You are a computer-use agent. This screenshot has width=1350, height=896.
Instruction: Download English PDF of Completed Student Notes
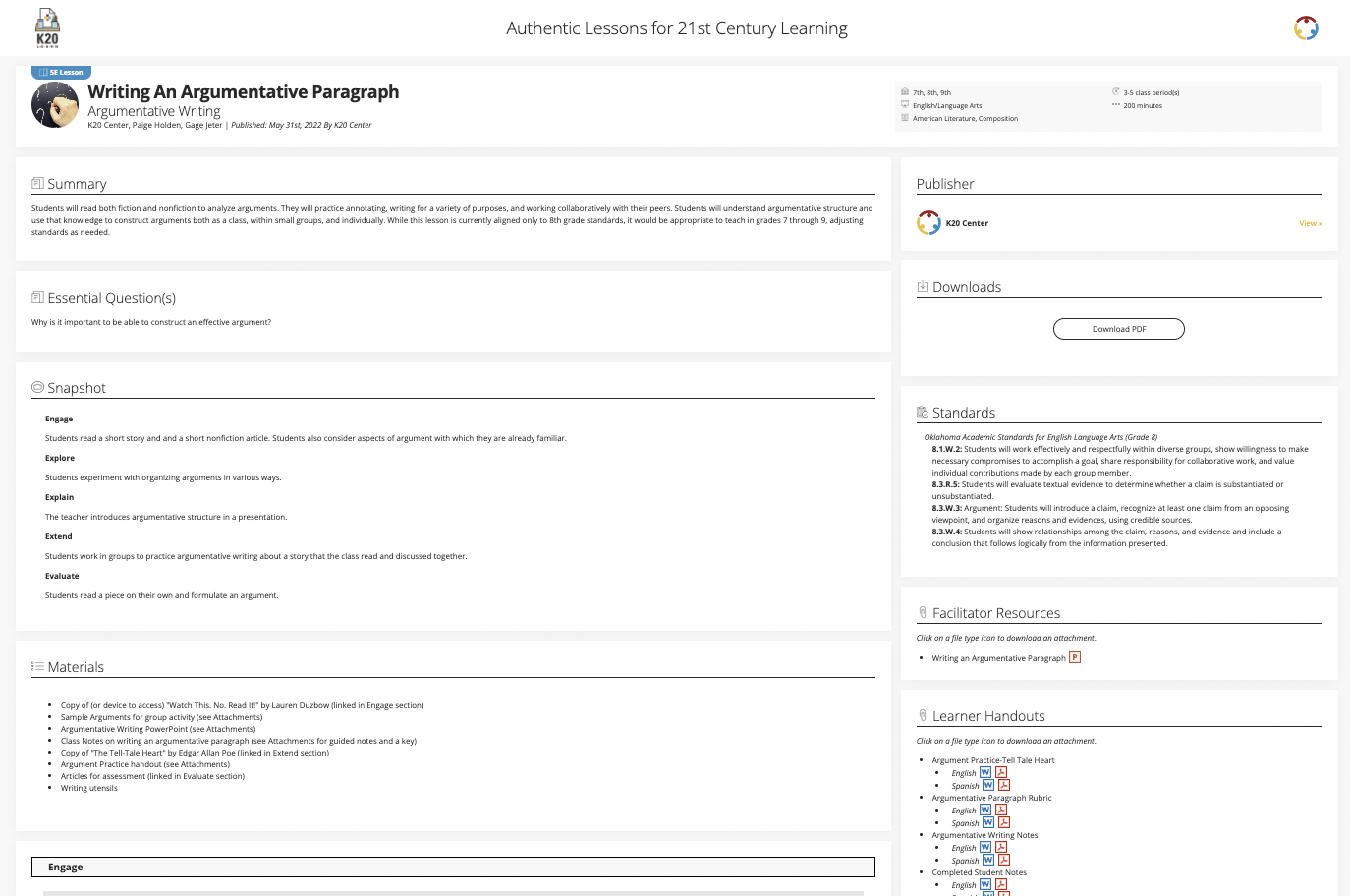point(1001,885)
